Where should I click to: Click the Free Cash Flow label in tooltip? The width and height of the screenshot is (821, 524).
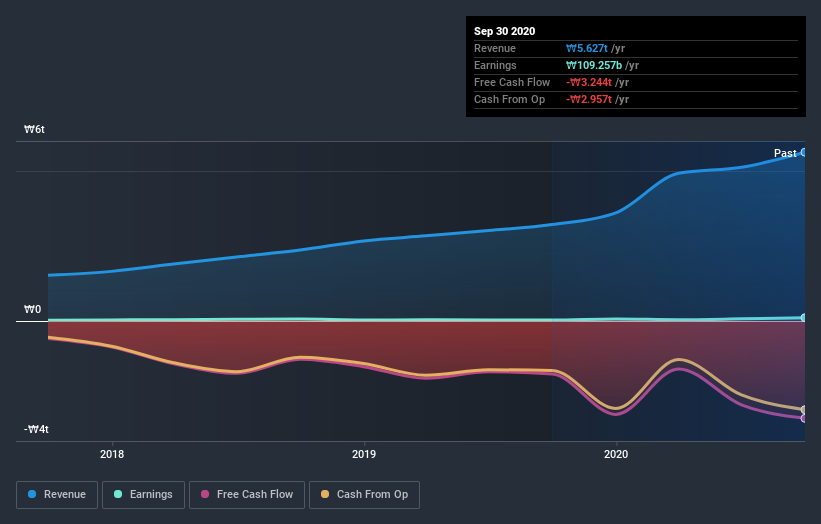point(512,82)
